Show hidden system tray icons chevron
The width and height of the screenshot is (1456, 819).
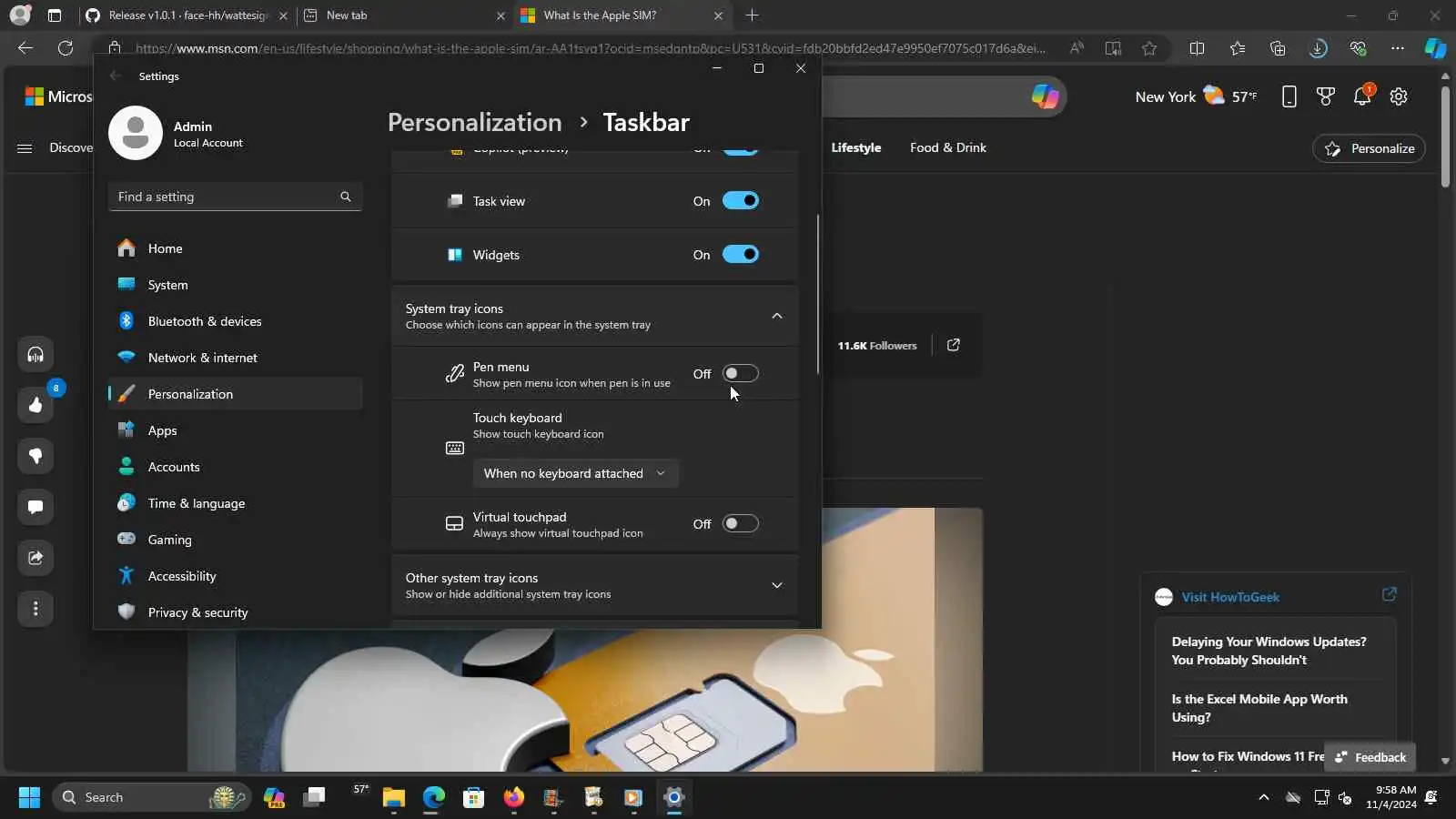(x=1263, y=798)
